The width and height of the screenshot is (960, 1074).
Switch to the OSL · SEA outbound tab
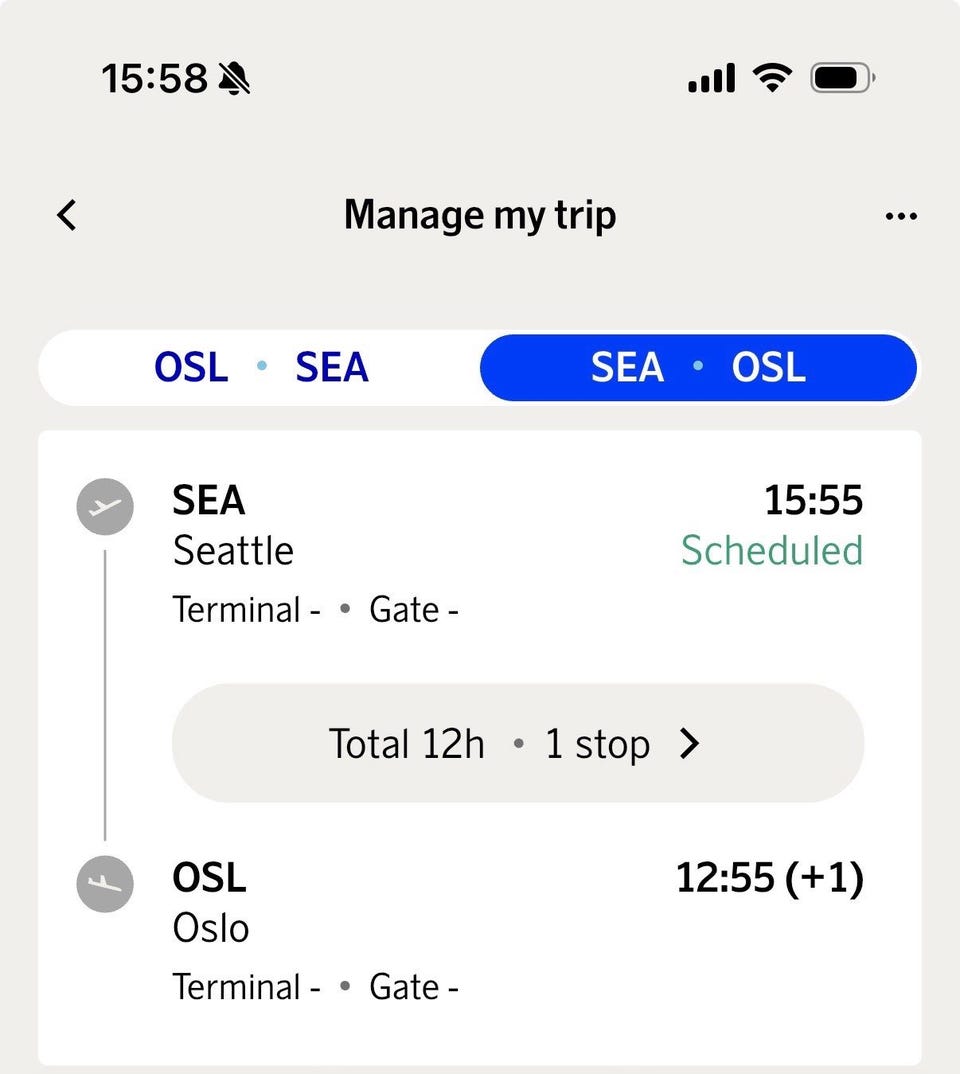point(261,367)
